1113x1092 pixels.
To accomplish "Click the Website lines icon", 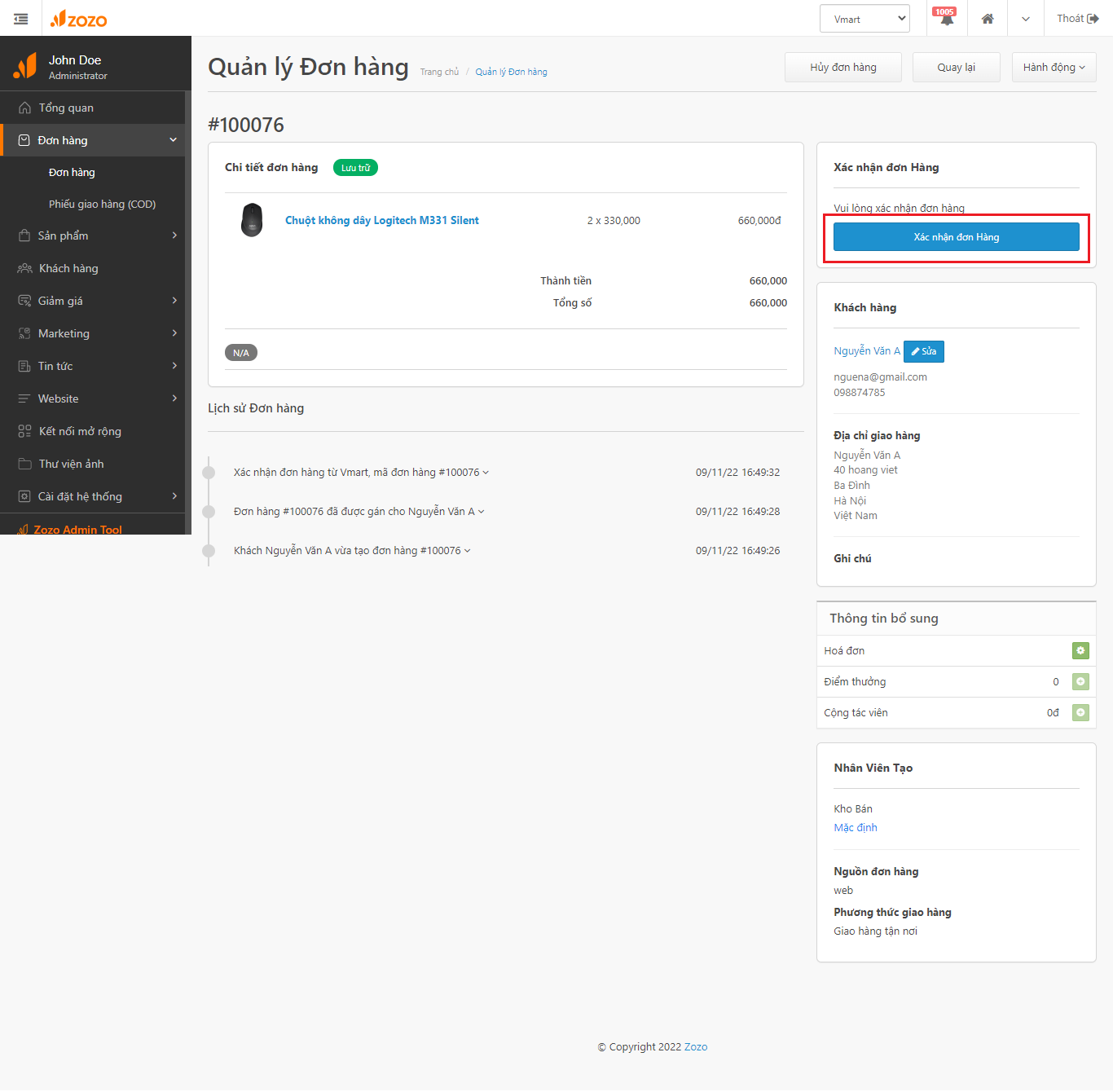I will click(x=24, y=398).
